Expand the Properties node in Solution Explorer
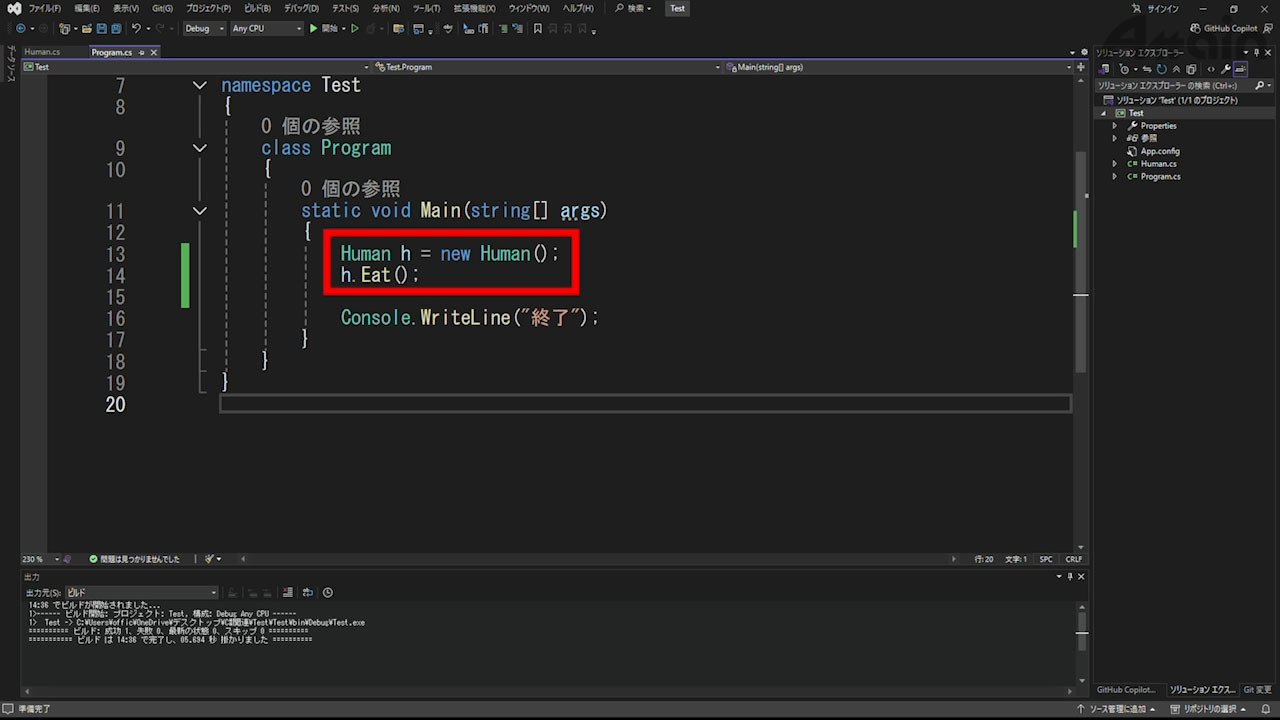The height and width of the screenshot is (720, 1280). 1115,126
